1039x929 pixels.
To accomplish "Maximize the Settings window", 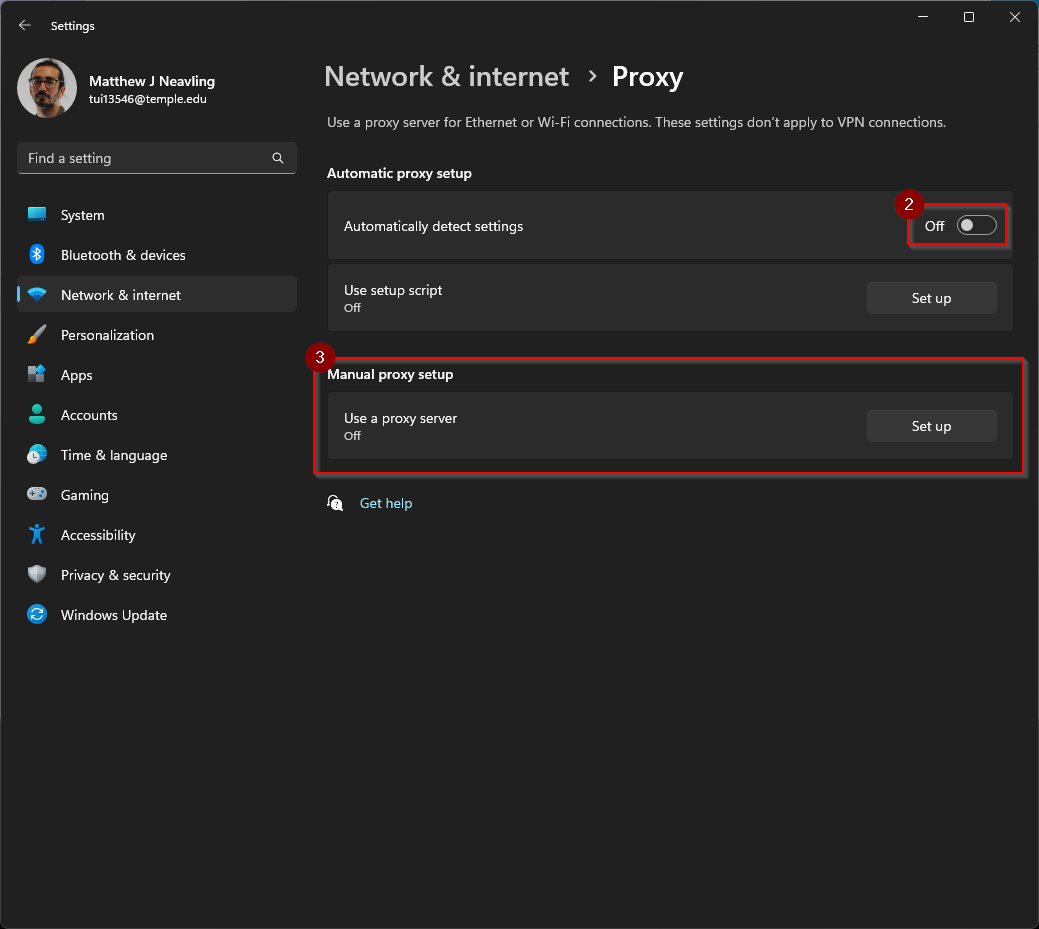I will 969,17.
